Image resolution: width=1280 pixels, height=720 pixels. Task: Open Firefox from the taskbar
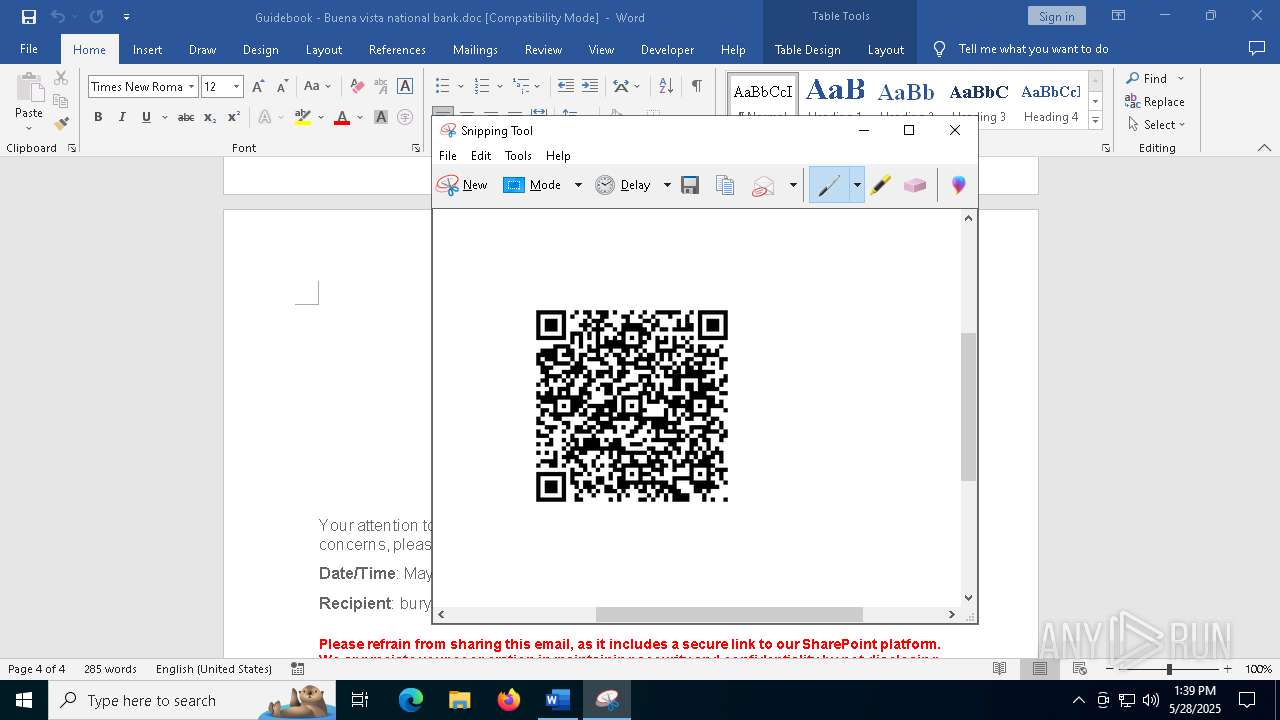coord(509,700)
